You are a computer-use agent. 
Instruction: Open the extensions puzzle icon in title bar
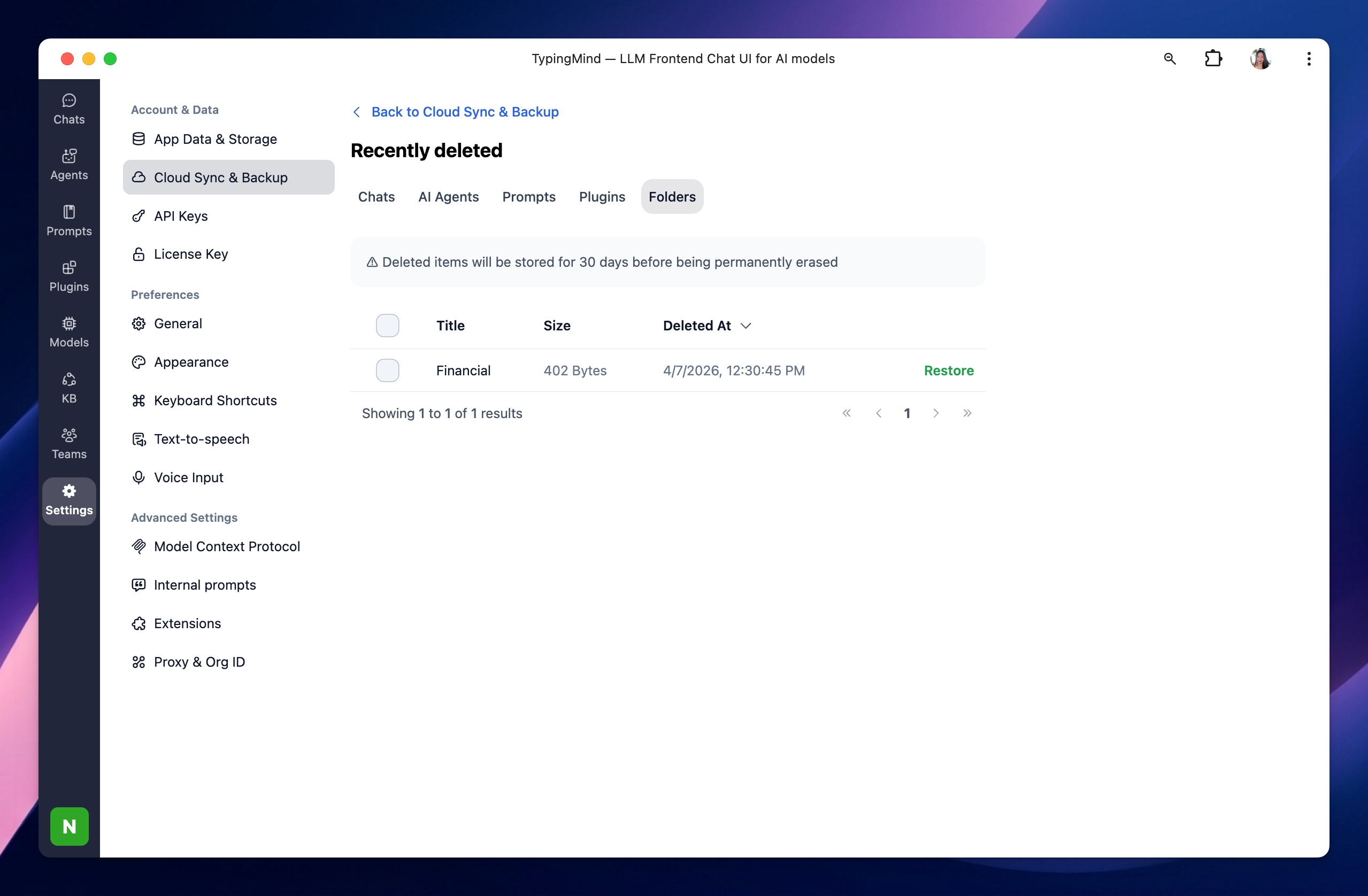click(x=1213, y=59)
